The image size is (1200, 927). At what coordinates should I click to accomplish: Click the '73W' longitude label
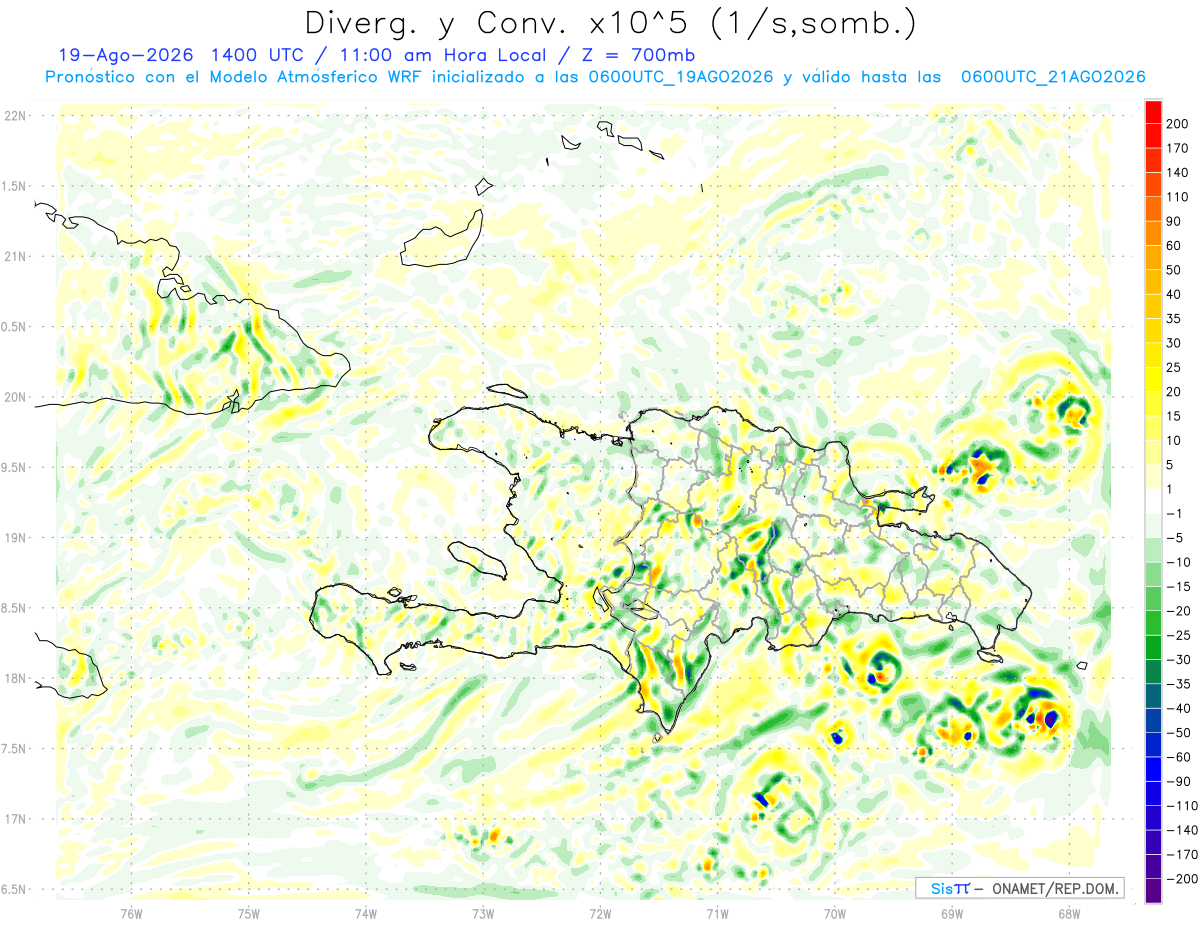[x=483, y=913]
